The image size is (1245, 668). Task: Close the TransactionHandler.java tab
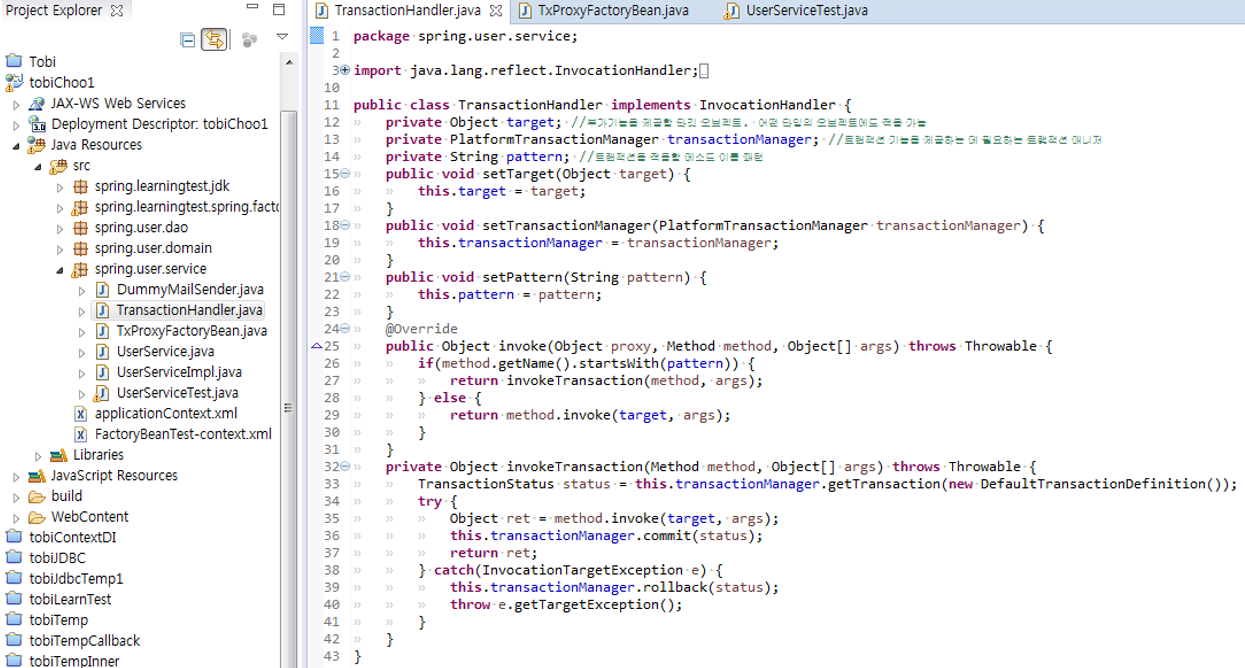coord(496,11)
